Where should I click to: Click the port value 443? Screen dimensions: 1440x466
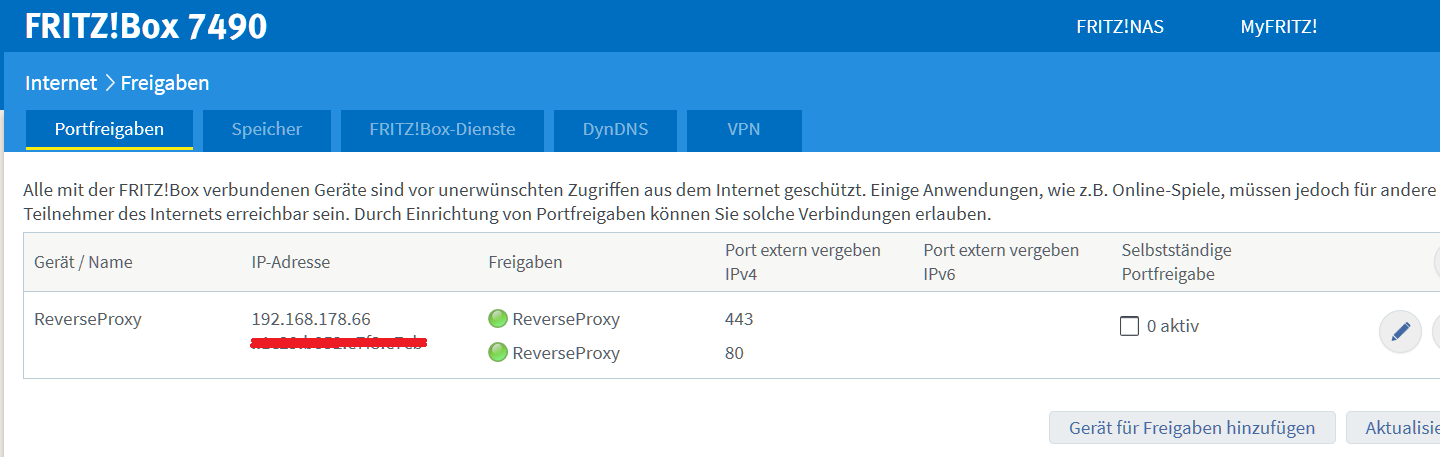(739, 319)
